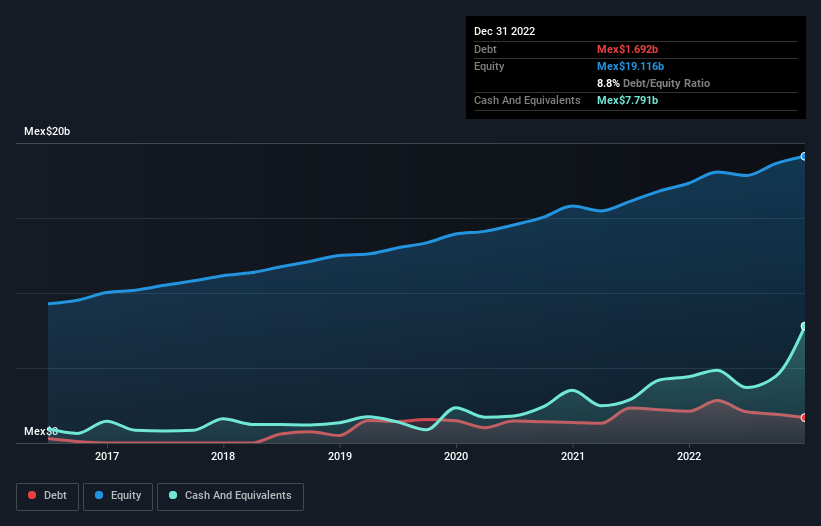Toggle the Equity series legend button
This screenshot has width=821, height=526.
[x=118, y=496]
